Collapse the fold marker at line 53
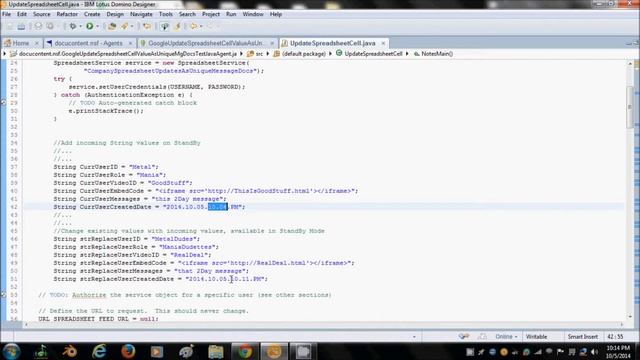Image resolution: width=640 pixels, height=360 pixels. coord(4,295)
